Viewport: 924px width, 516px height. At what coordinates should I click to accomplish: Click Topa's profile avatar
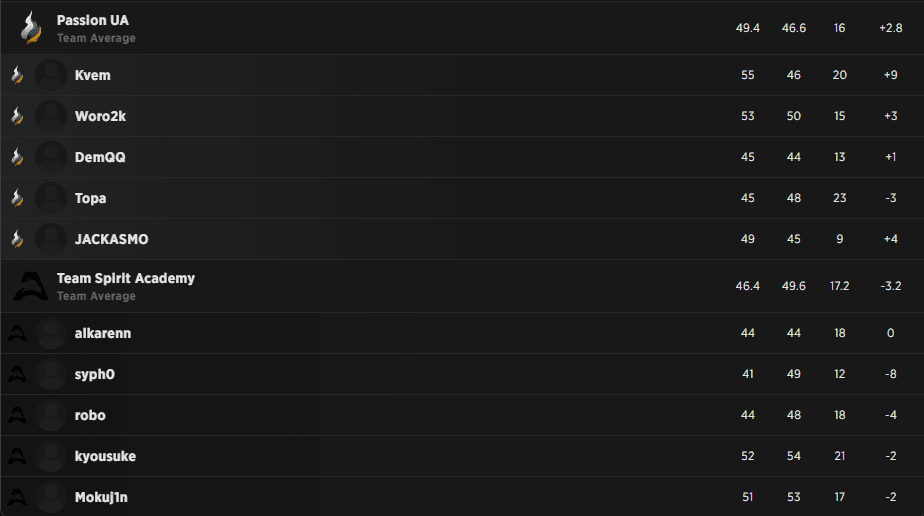tap(51, 198)
